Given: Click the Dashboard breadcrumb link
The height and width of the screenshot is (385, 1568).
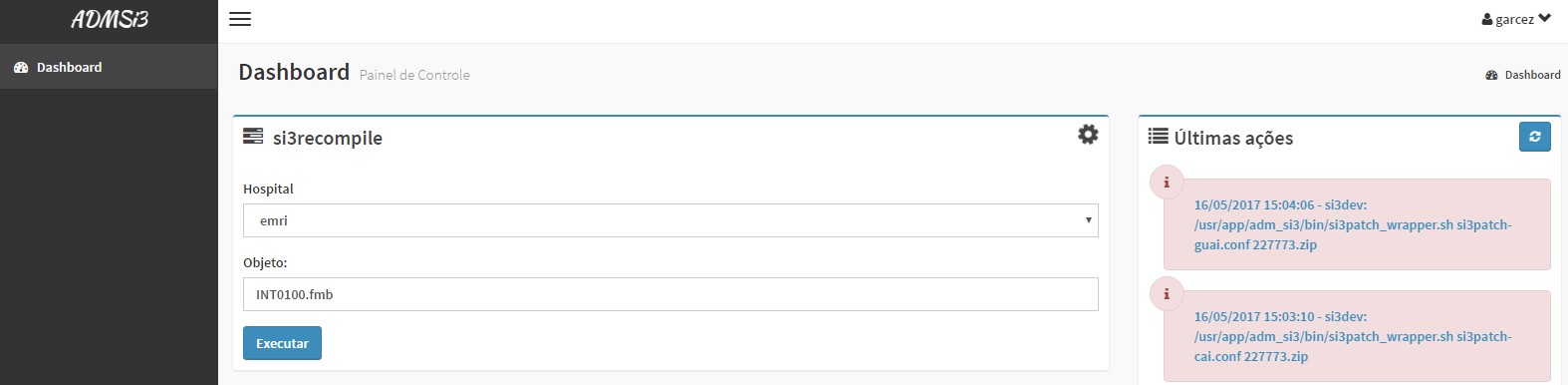Looking at the screenshot, I should pos(1532,75).
